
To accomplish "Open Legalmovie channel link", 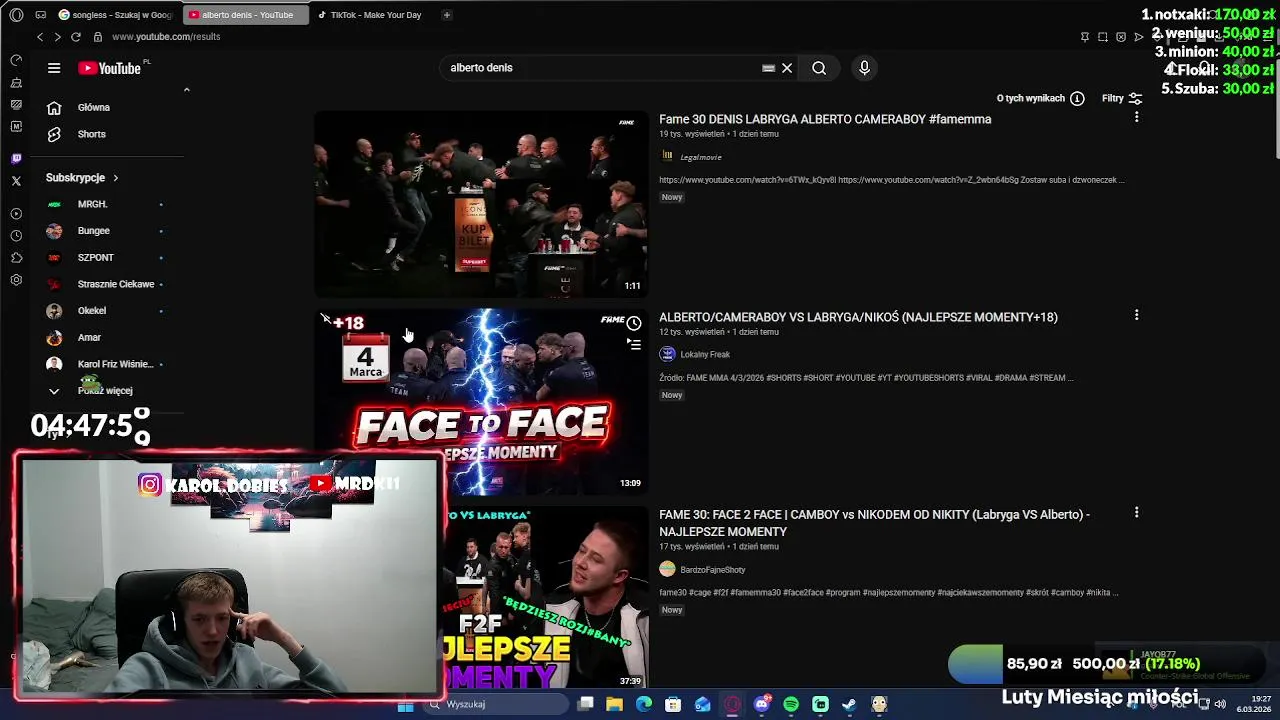I will [700, 157].
